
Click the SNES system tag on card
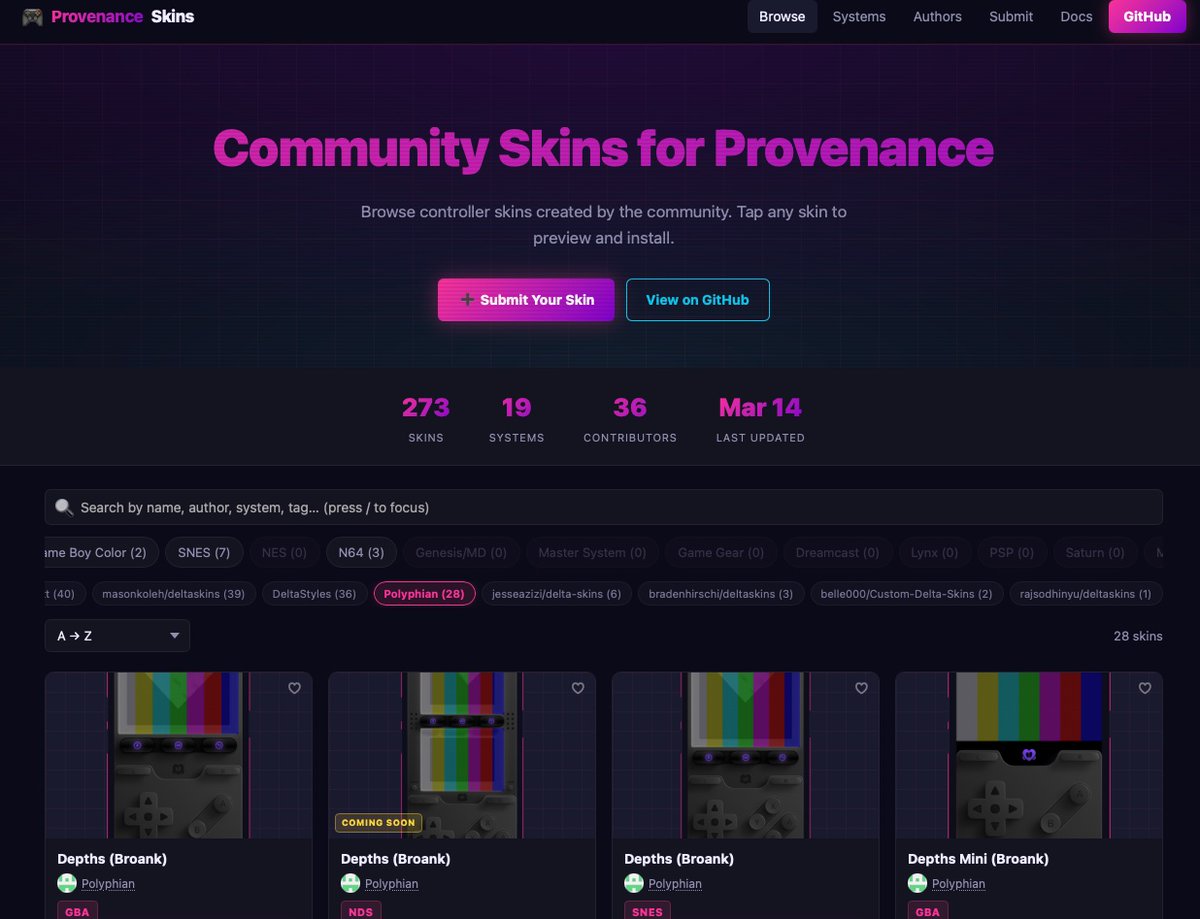pyautogui.click(x=648, y=910)
